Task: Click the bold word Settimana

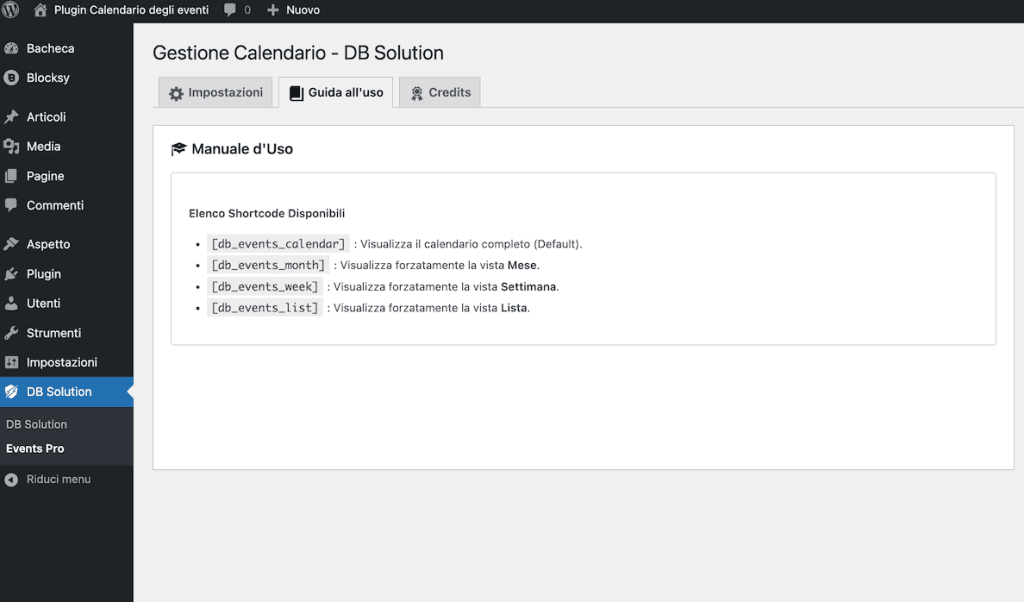Action: (528, 287)
